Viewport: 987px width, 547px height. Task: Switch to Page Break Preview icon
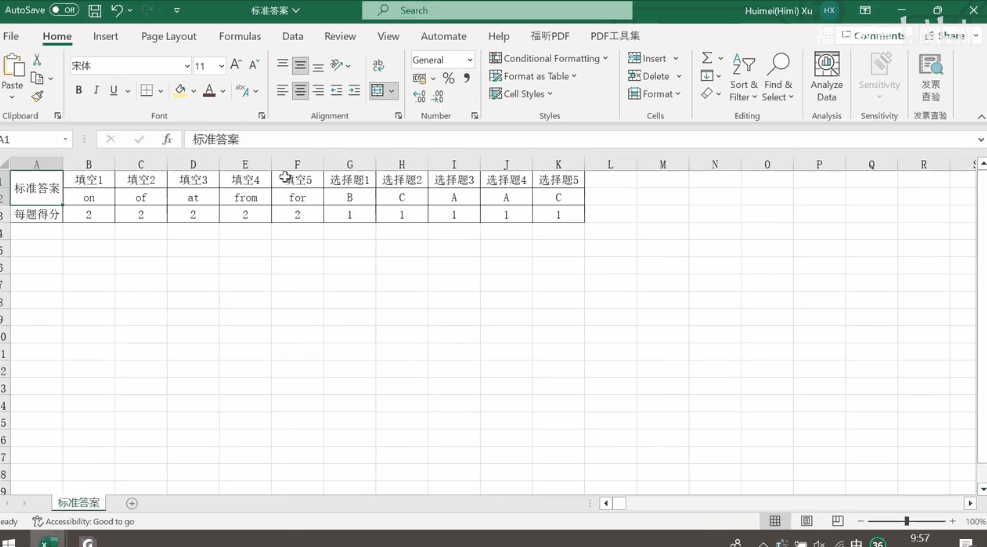[x=837, y=521]
